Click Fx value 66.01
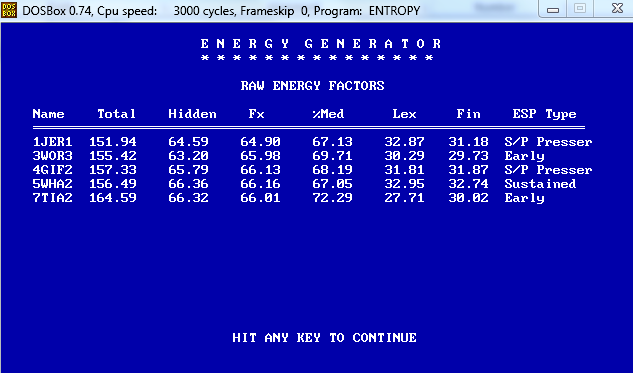This screenshot has height=373, width=633. (x=260, y=198)
